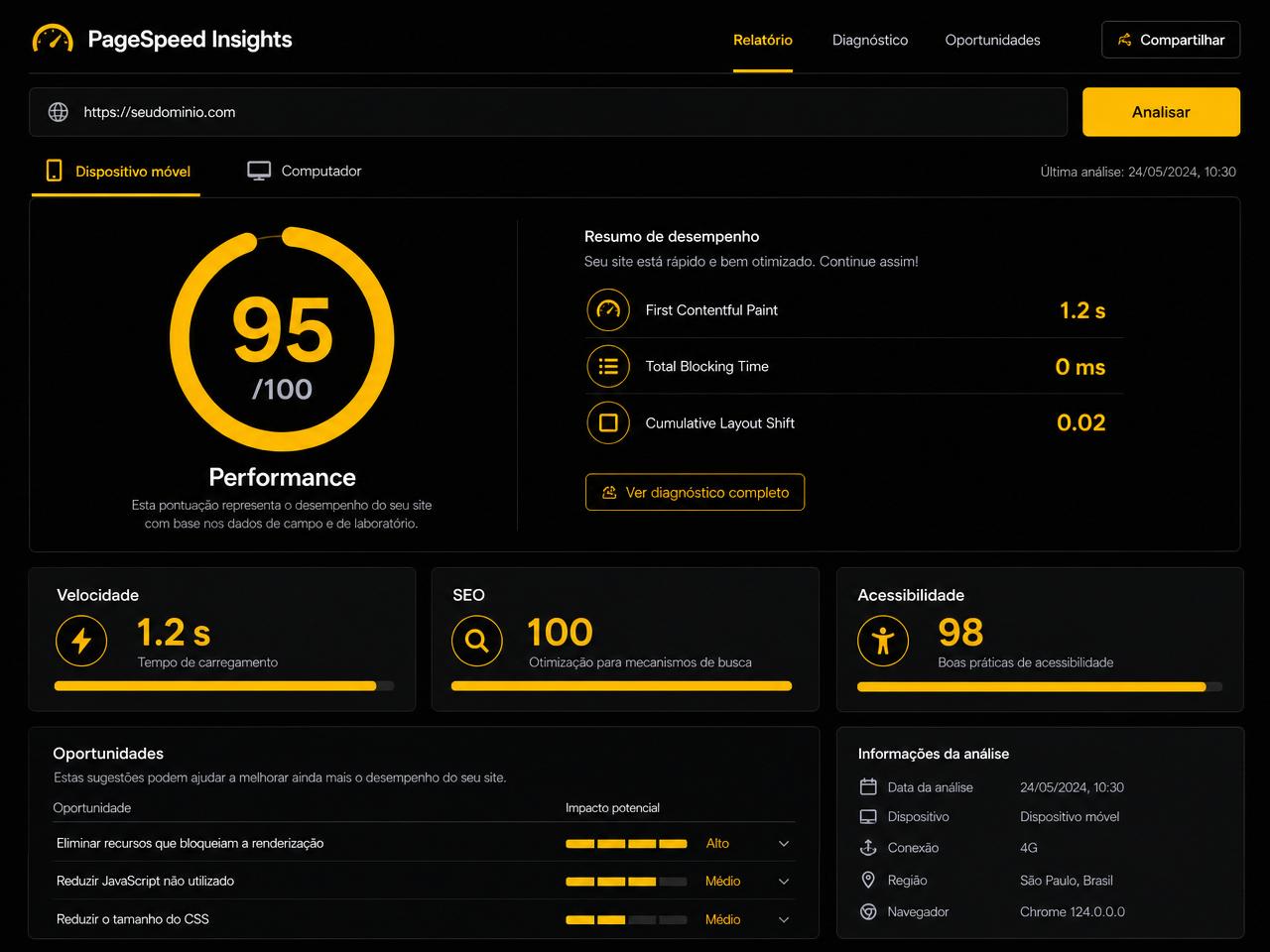Click the Total Blocking Time label

click(706, 367)
